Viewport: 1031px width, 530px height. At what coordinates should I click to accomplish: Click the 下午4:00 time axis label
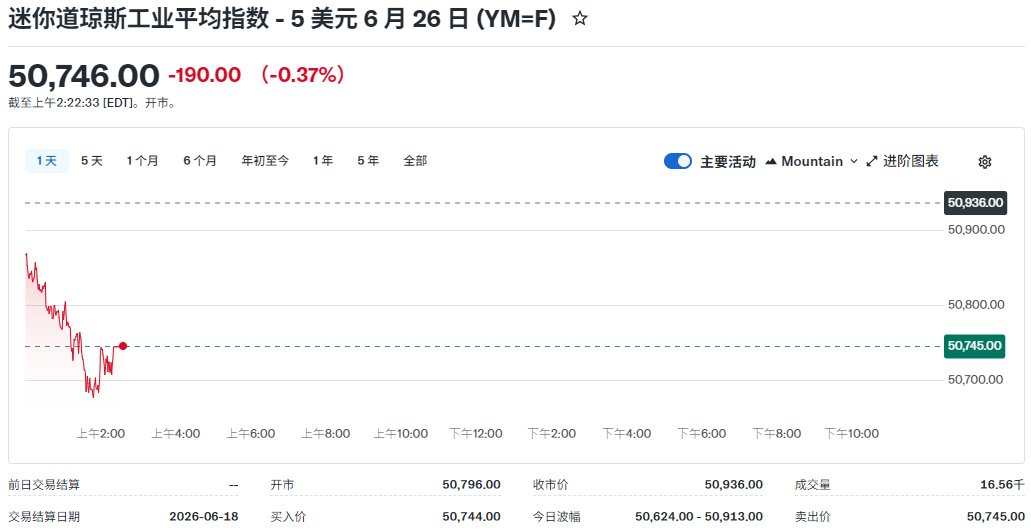627,433
